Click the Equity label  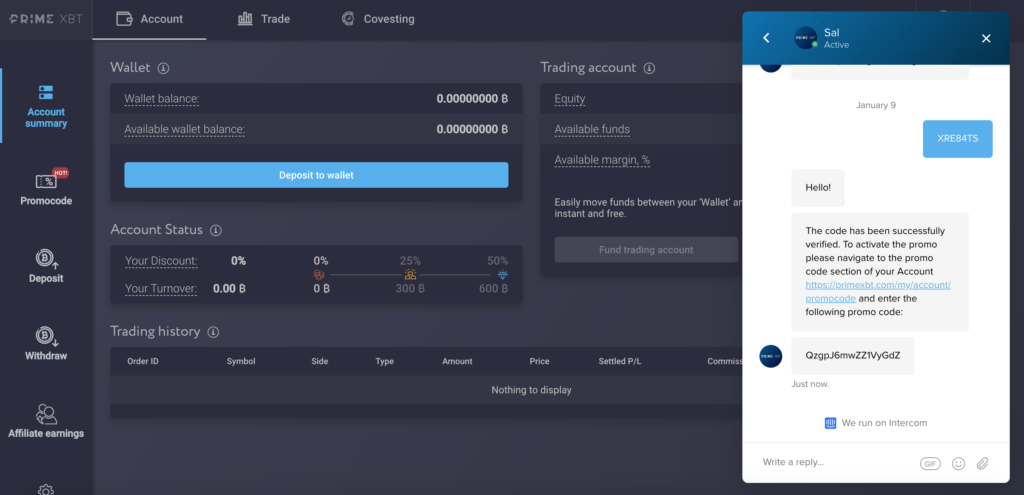pos(569,99)
